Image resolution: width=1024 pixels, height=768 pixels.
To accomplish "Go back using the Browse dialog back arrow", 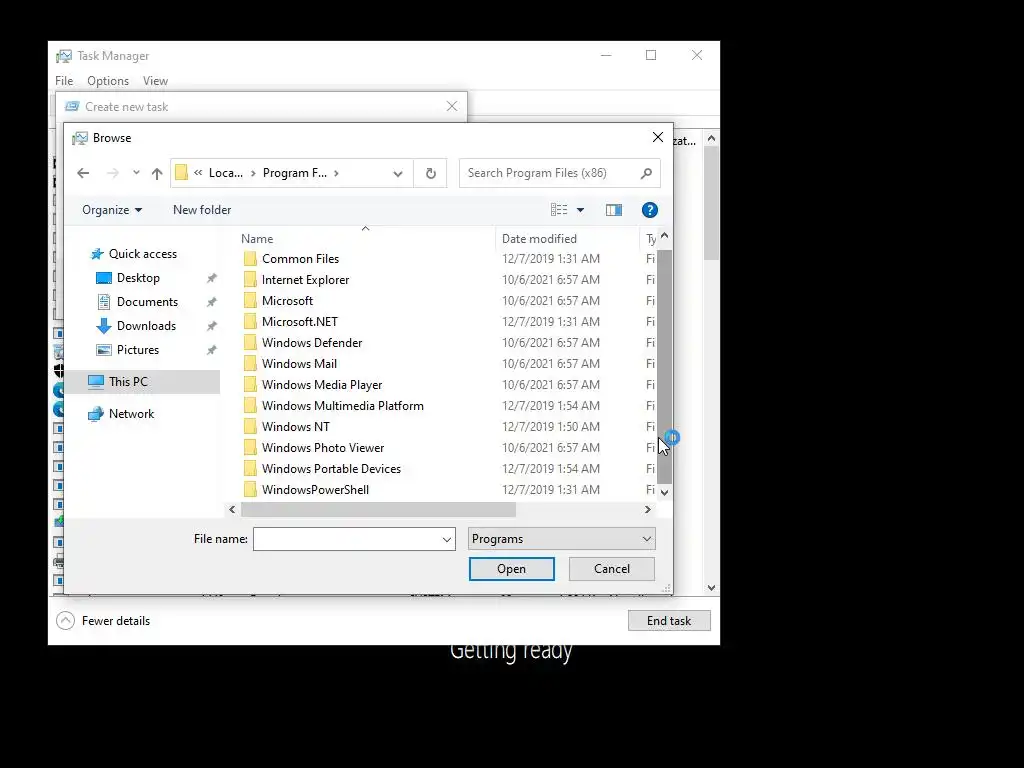I will click(x=83, y=173).
